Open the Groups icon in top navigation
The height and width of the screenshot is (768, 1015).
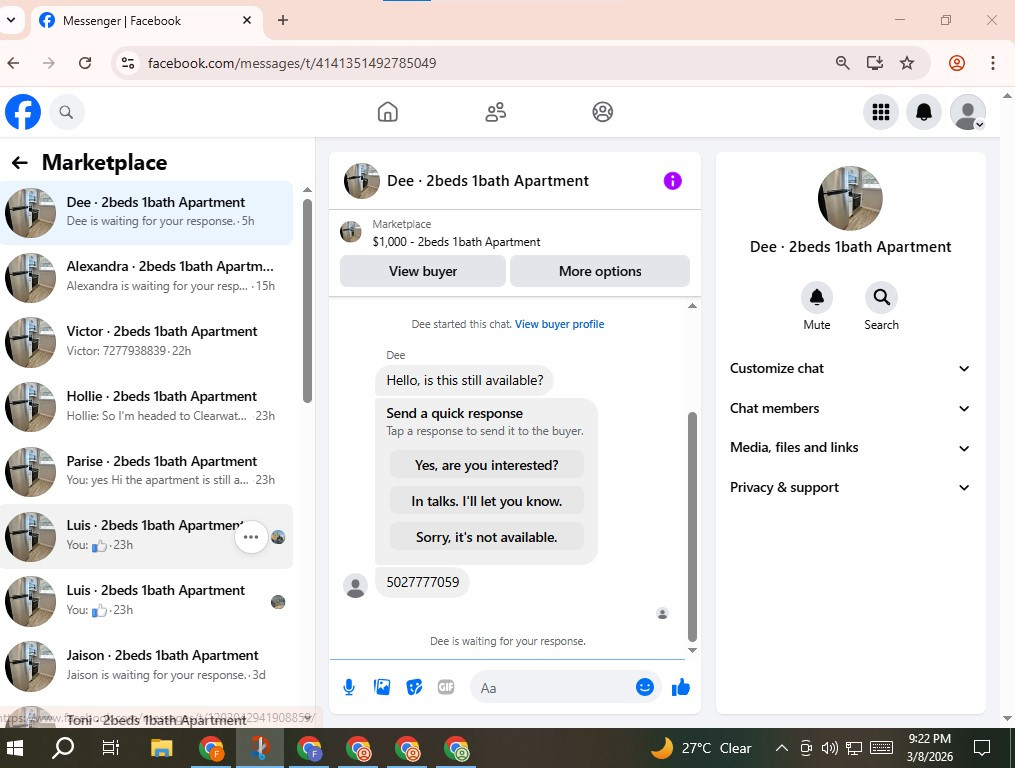click(603, 112)
